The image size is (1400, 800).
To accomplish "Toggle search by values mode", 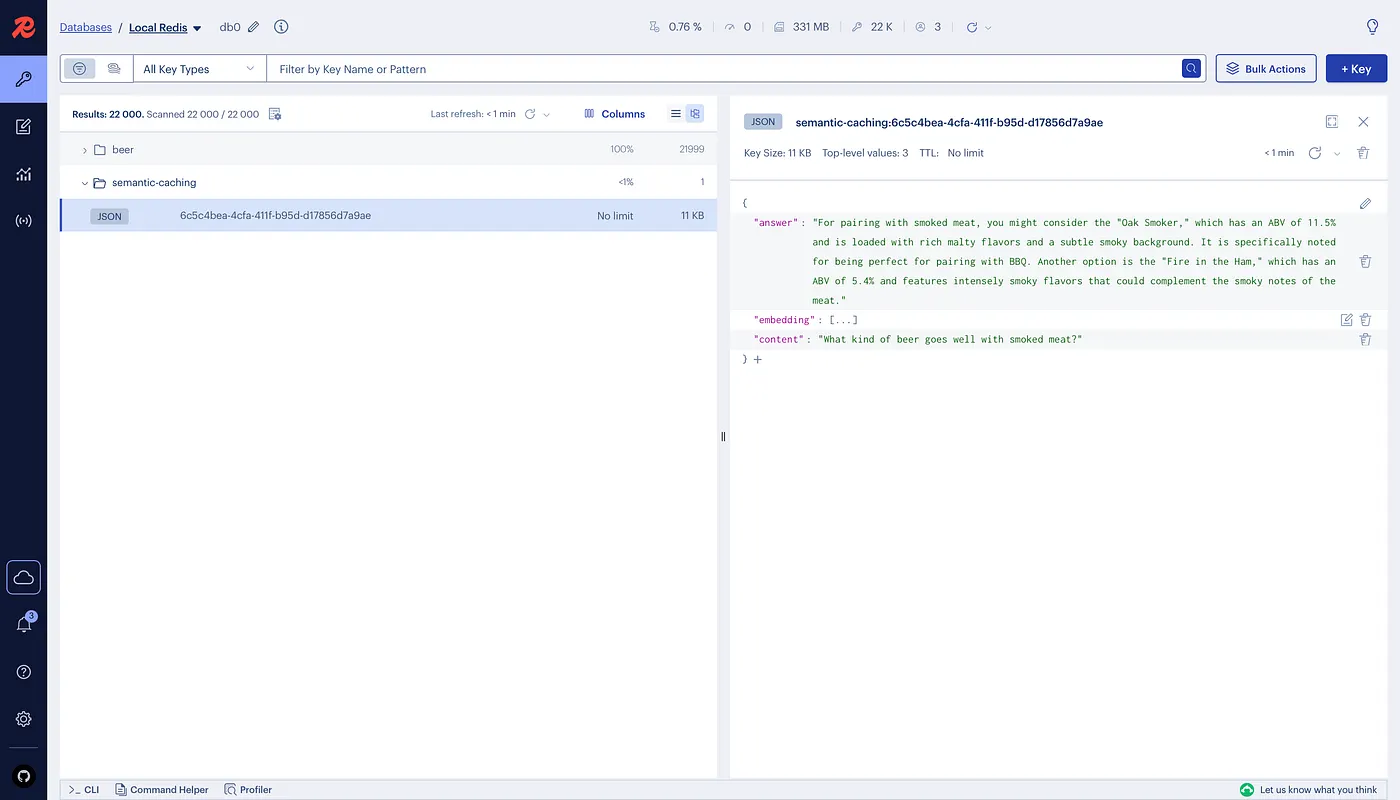I will point(114,69).
